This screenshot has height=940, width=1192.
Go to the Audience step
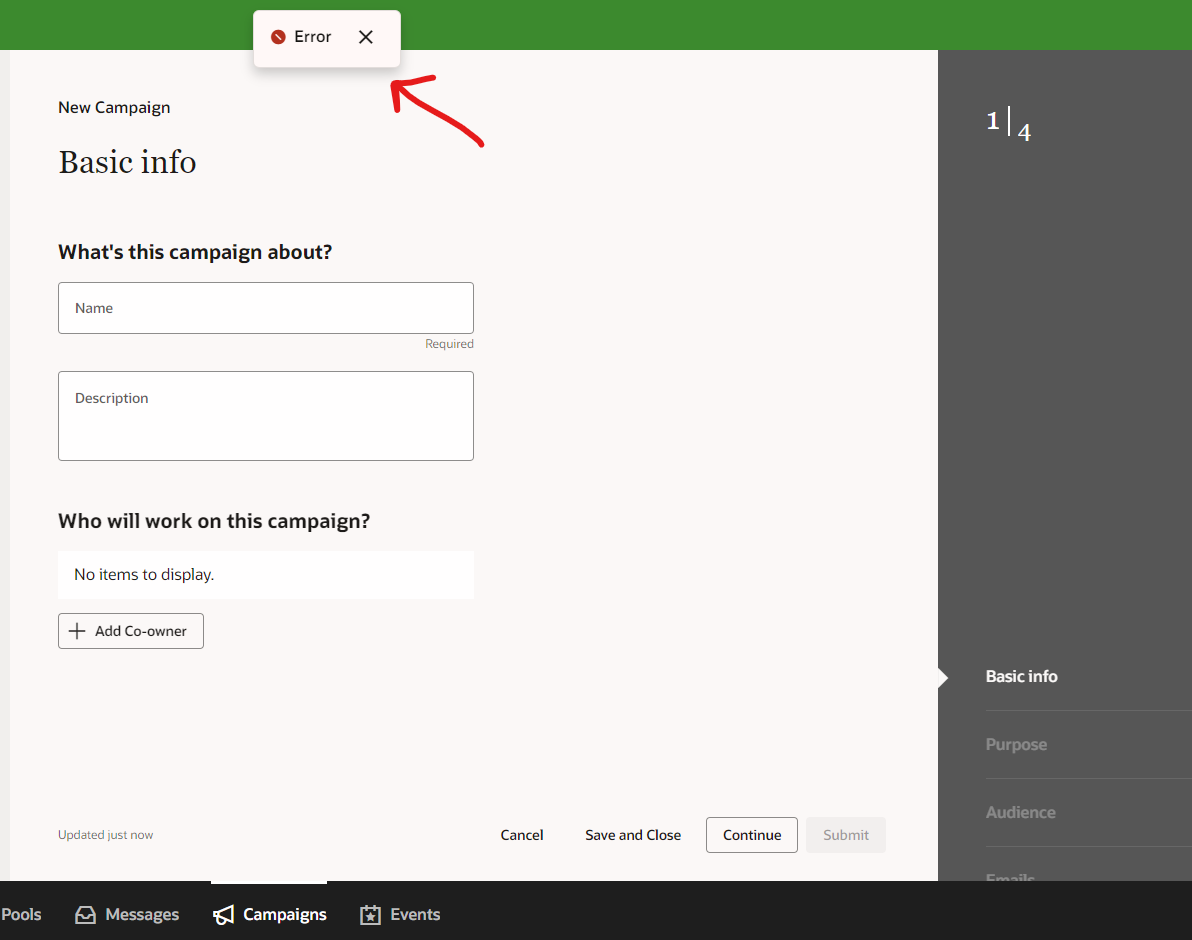point(1020,812)
